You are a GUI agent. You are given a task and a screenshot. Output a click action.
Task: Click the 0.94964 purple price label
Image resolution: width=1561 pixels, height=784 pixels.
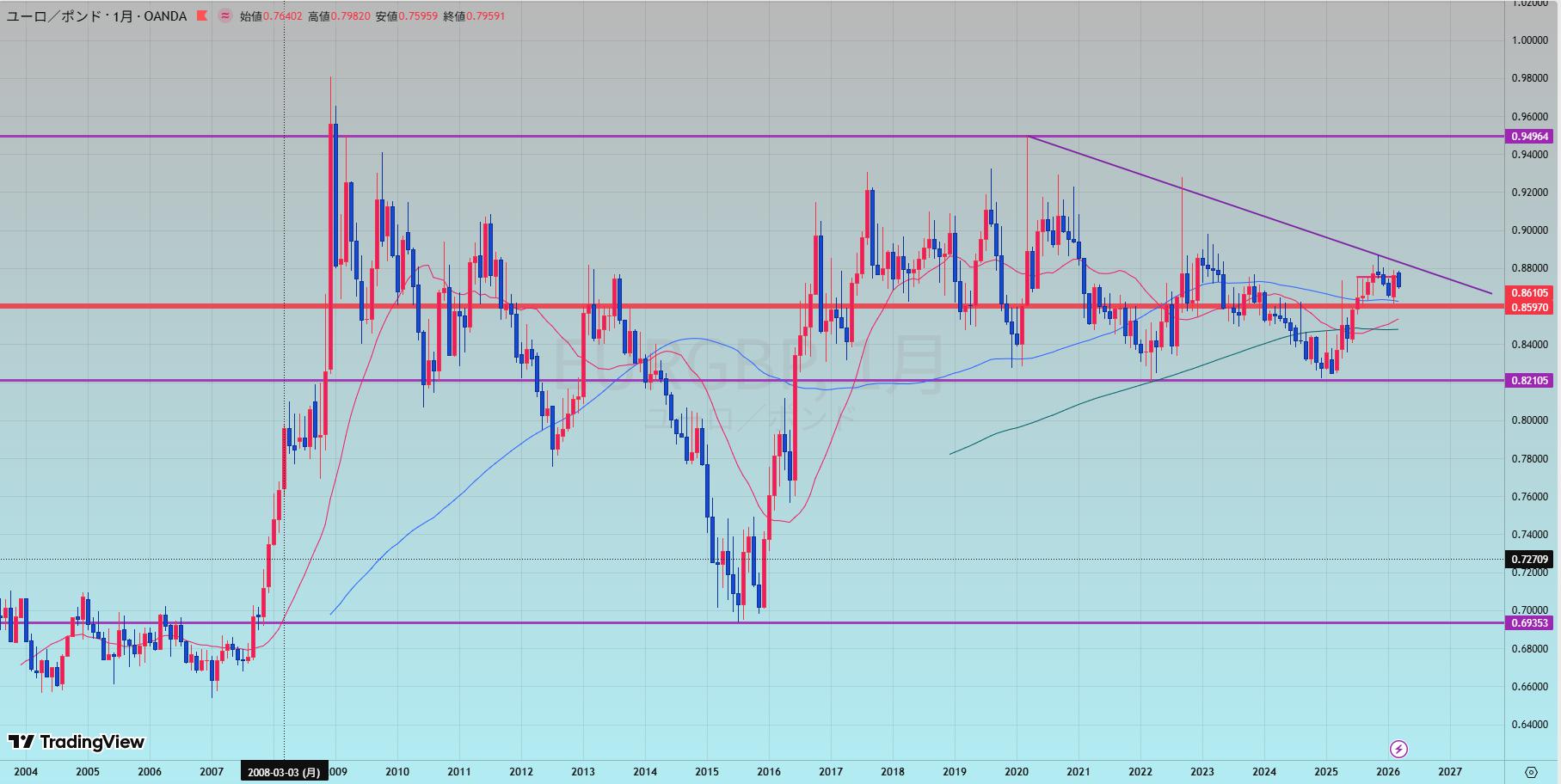click(1530, 137)
